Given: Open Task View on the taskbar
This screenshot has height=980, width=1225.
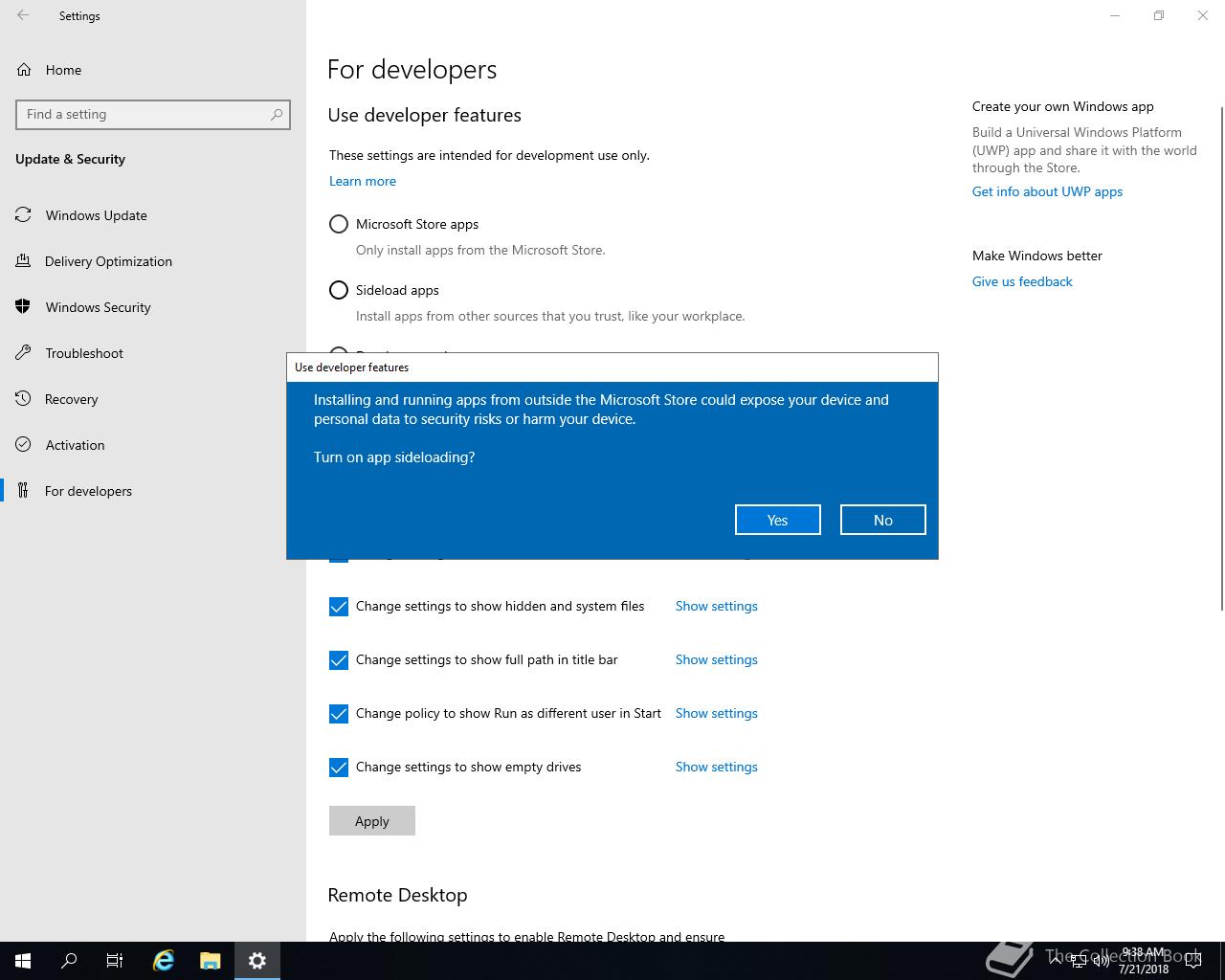Looking at the screenshot, I should (115, 961).
